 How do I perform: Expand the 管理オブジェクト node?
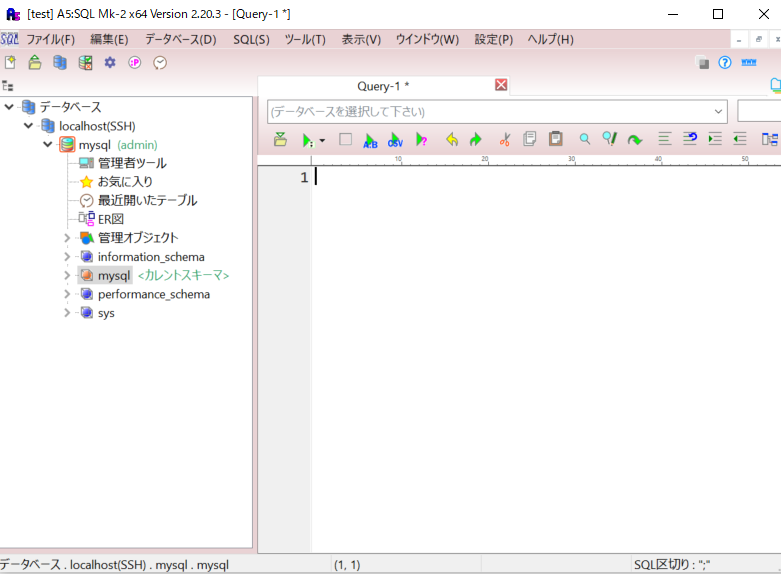point(67,238)
